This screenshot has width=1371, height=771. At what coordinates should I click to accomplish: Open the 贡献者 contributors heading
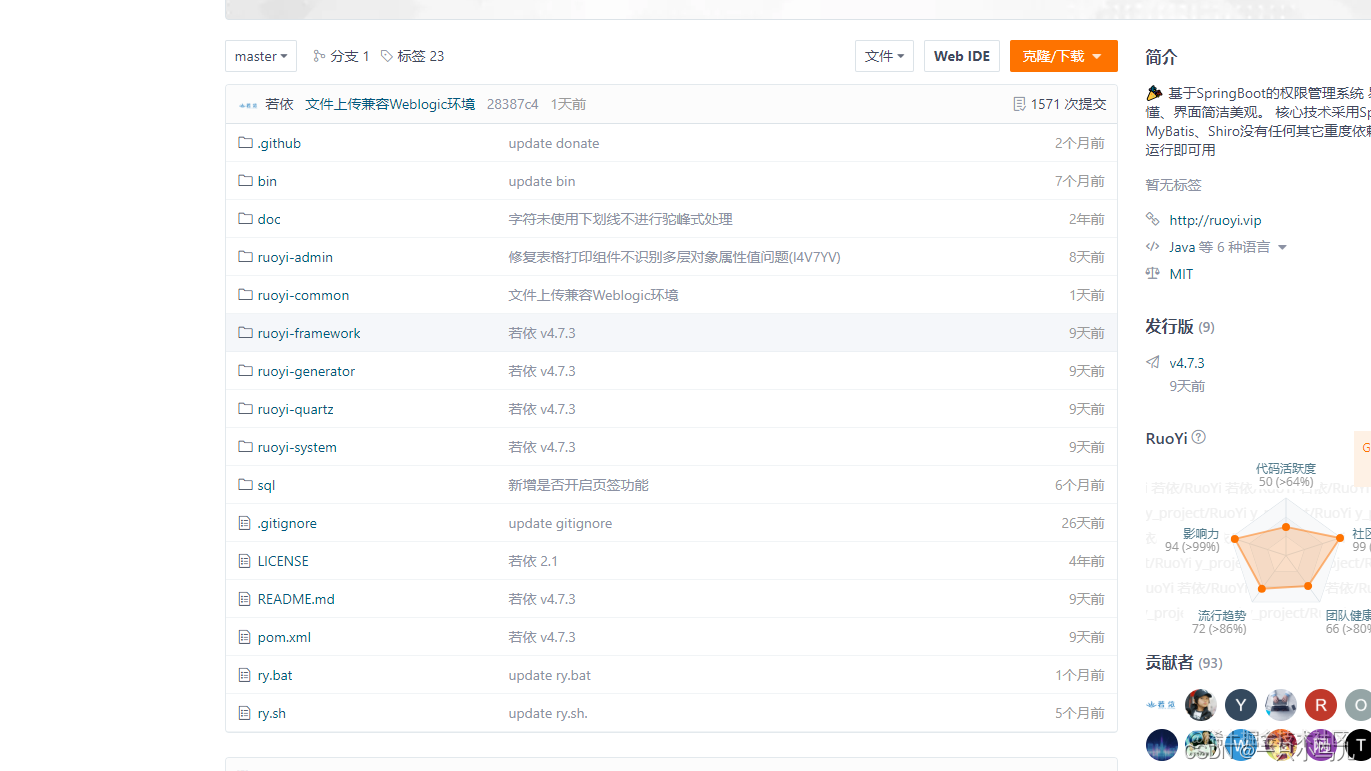click(x=1169, y=663)
